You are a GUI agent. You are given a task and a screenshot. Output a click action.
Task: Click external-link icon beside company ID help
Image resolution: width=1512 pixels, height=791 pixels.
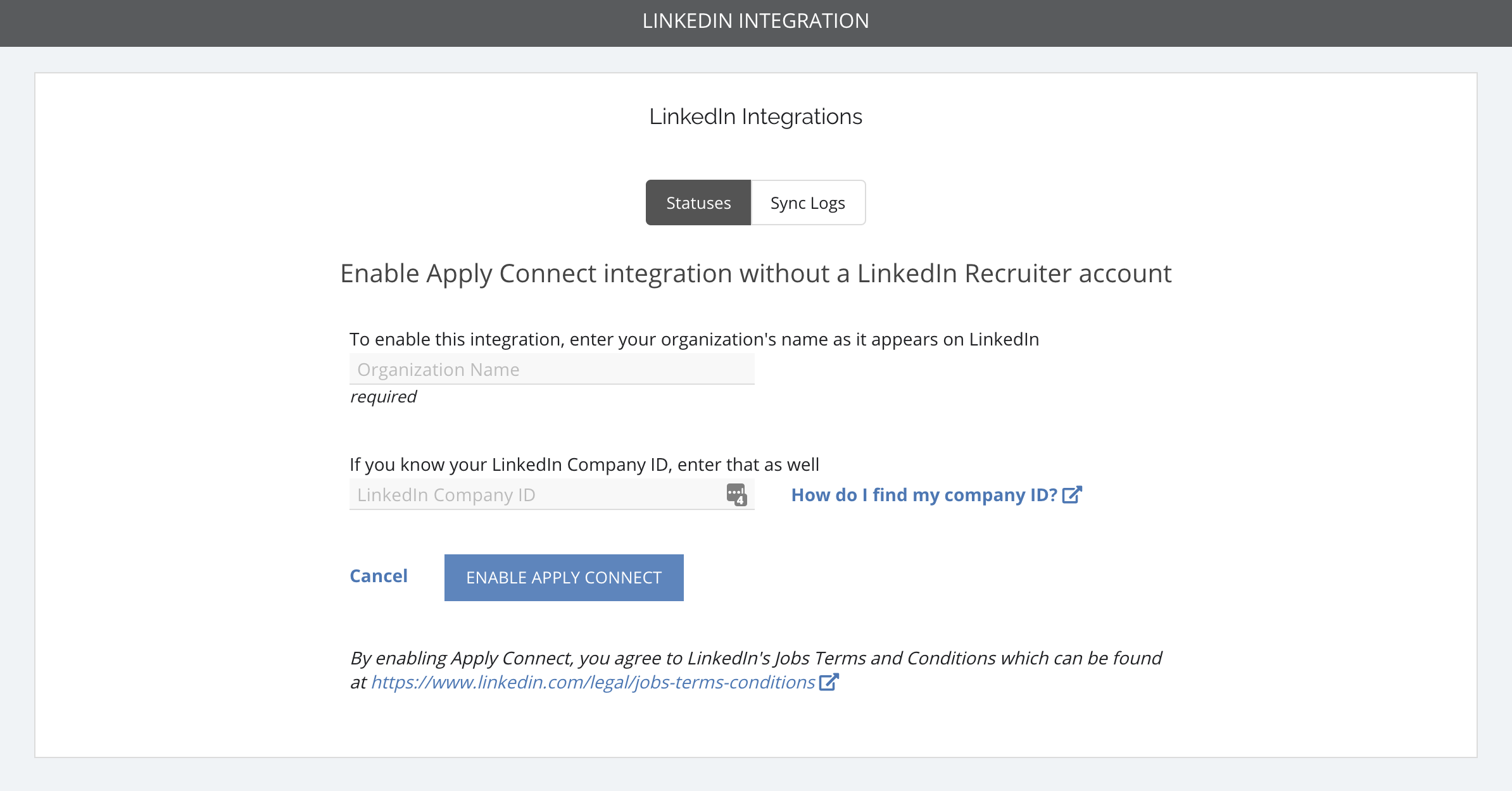(1072, 495)
